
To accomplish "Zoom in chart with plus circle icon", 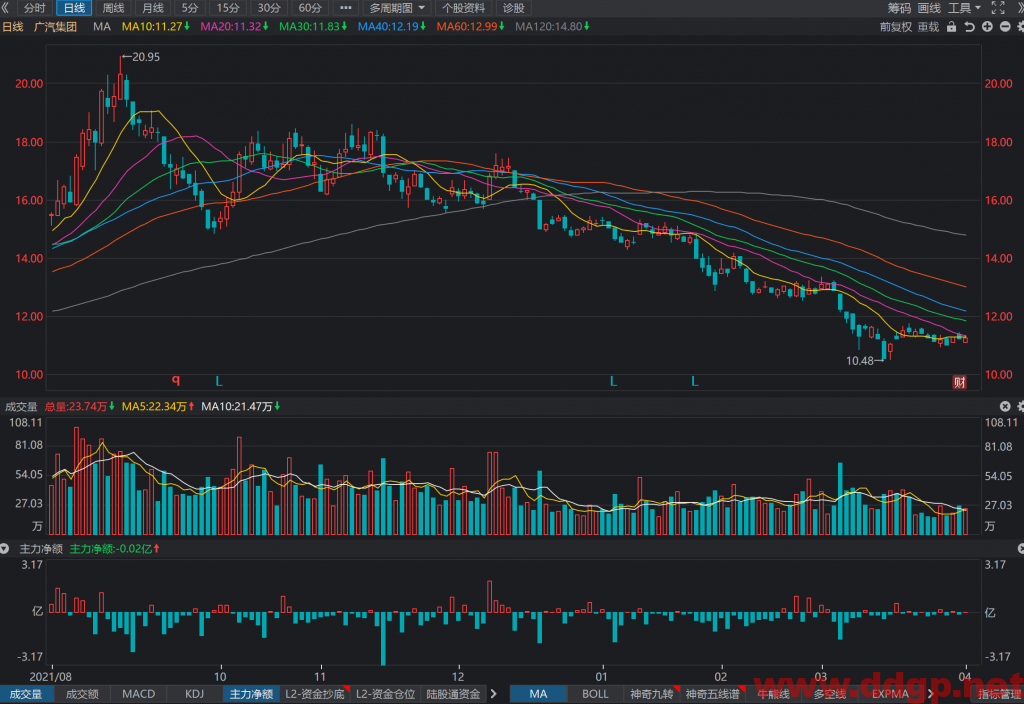I will 987,27.
